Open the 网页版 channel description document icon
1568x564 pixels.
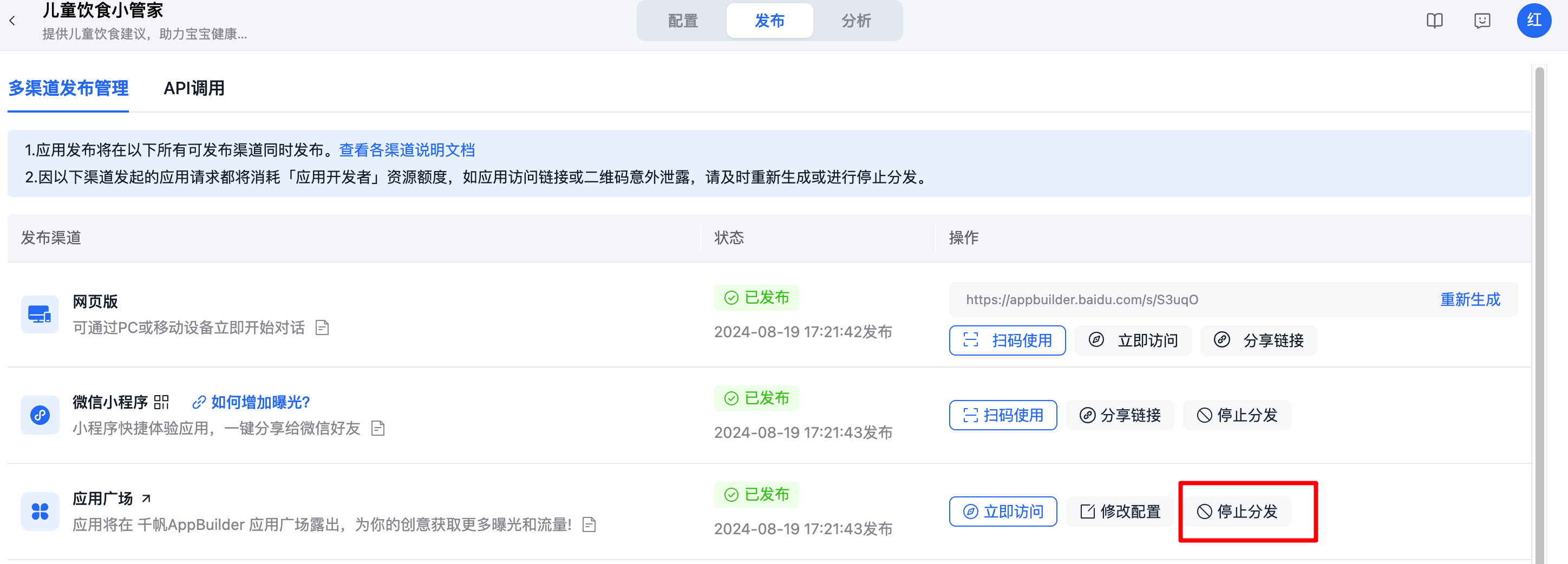(x=323, y=328)
